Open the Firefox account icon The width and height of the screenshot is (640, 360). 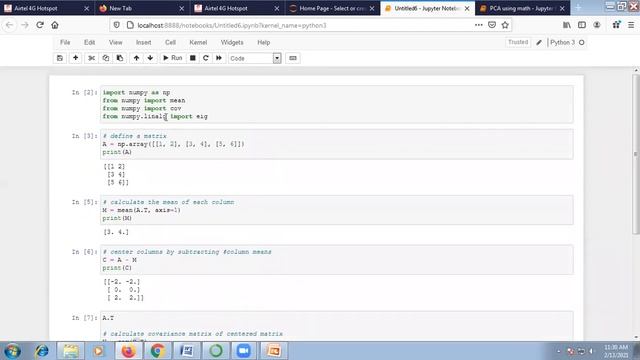click(x=597, y=25)
